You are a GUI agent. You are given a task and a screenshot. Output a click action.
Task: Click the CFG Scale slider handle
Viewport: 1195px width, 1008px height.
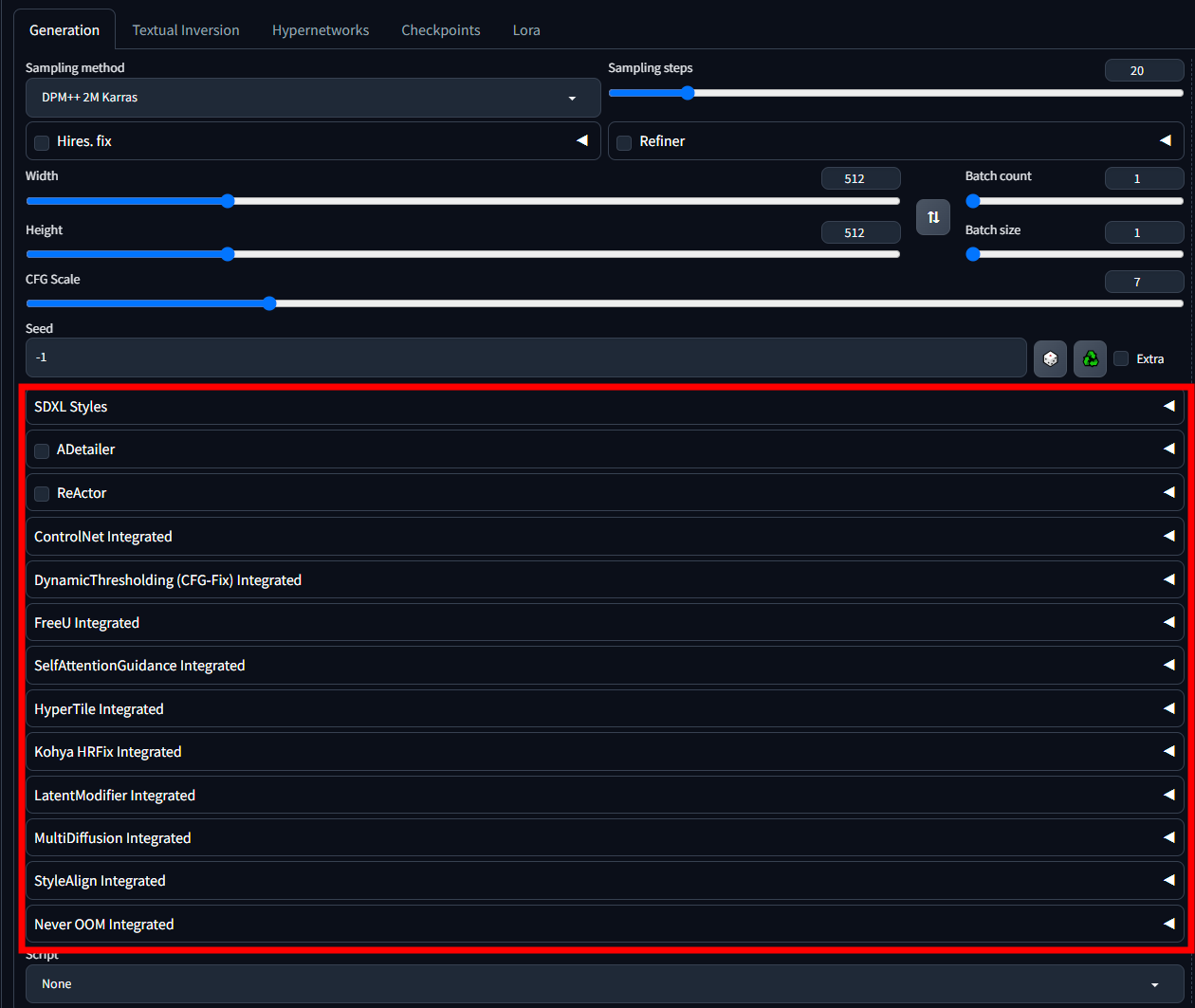pyautogui.click(x=268, y=303)
